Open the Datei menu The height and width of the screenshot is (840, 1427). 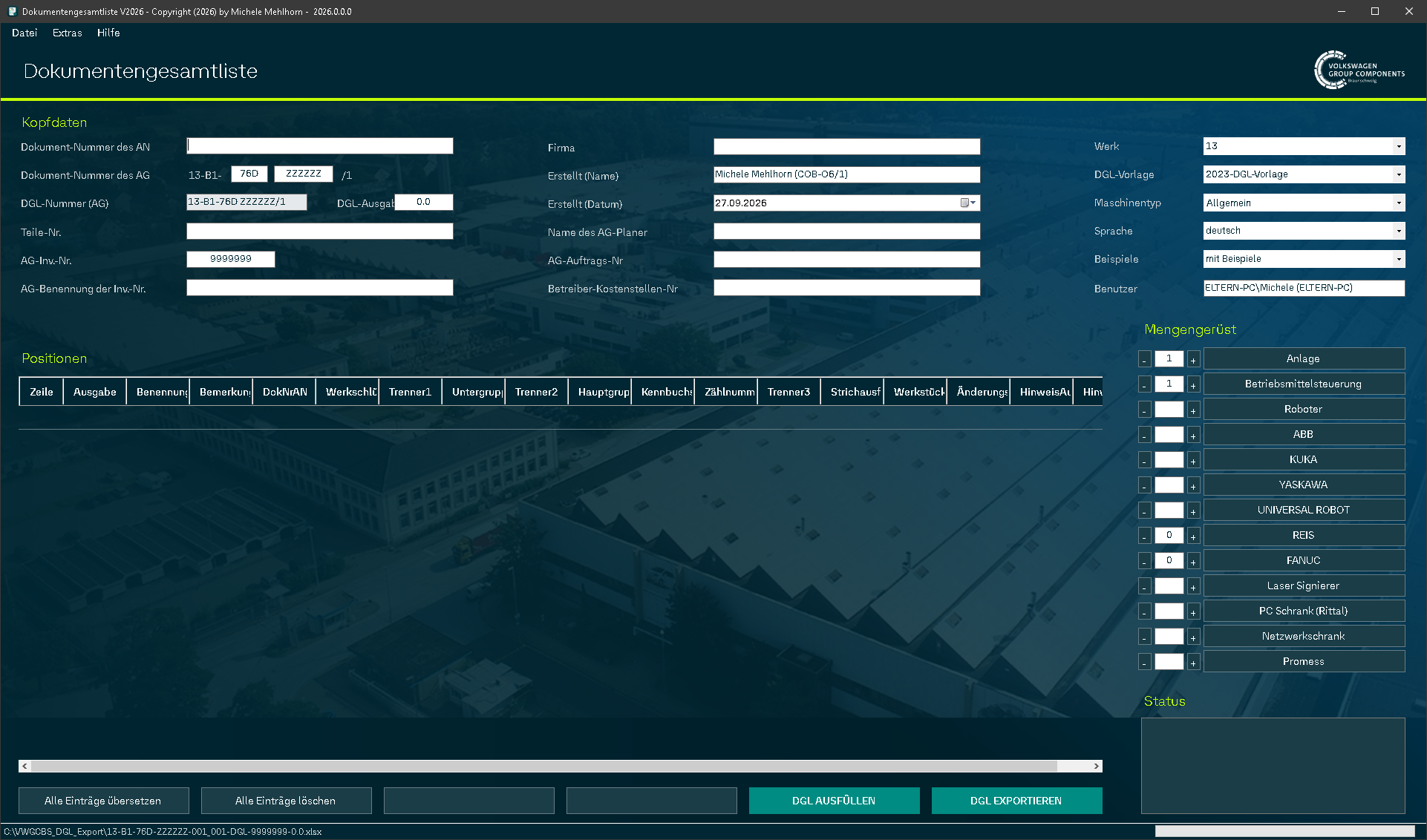click(25, 33)
